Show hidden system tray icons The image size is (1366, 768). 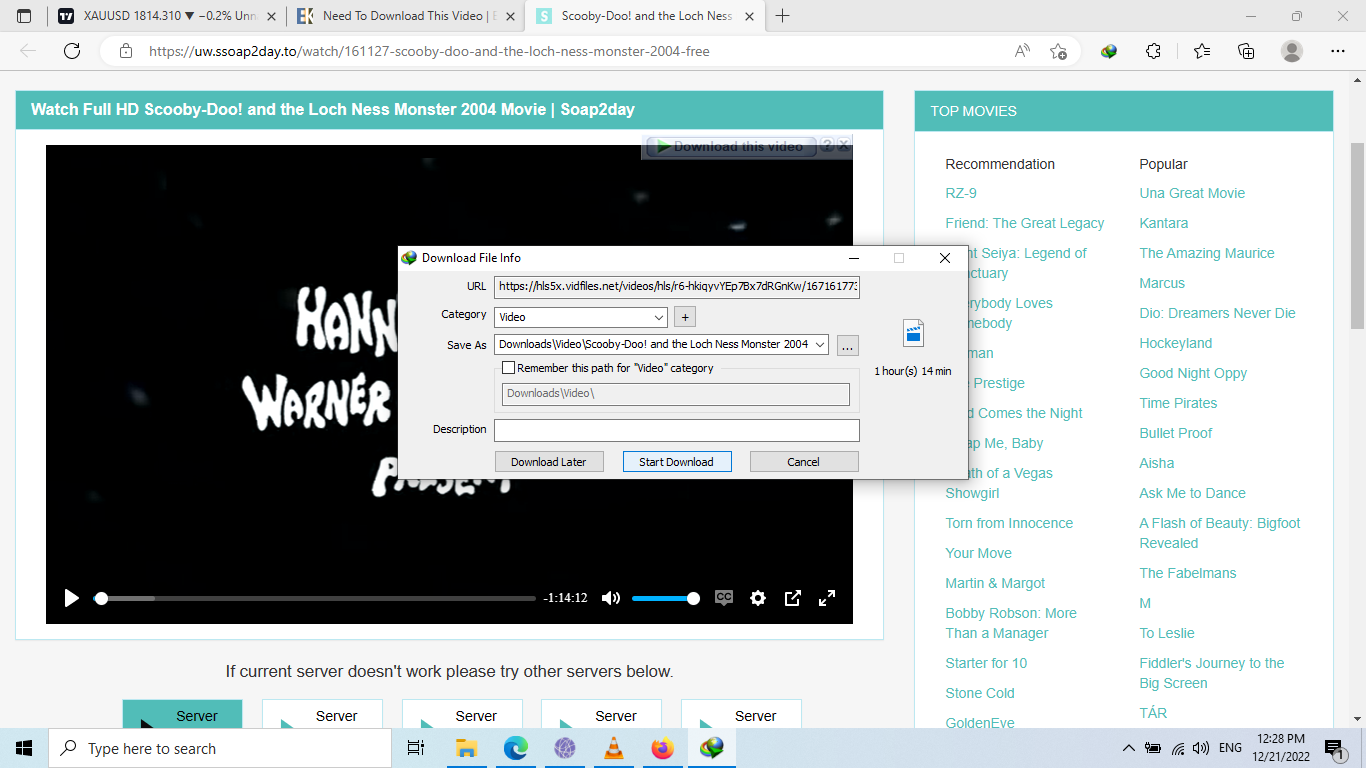pos(1129,748)
